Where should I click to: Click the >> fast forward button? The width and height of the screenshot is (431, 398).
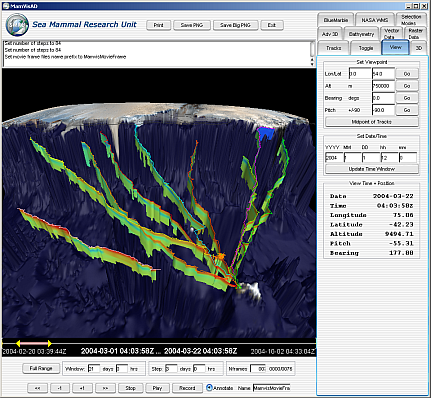point(105,388)
